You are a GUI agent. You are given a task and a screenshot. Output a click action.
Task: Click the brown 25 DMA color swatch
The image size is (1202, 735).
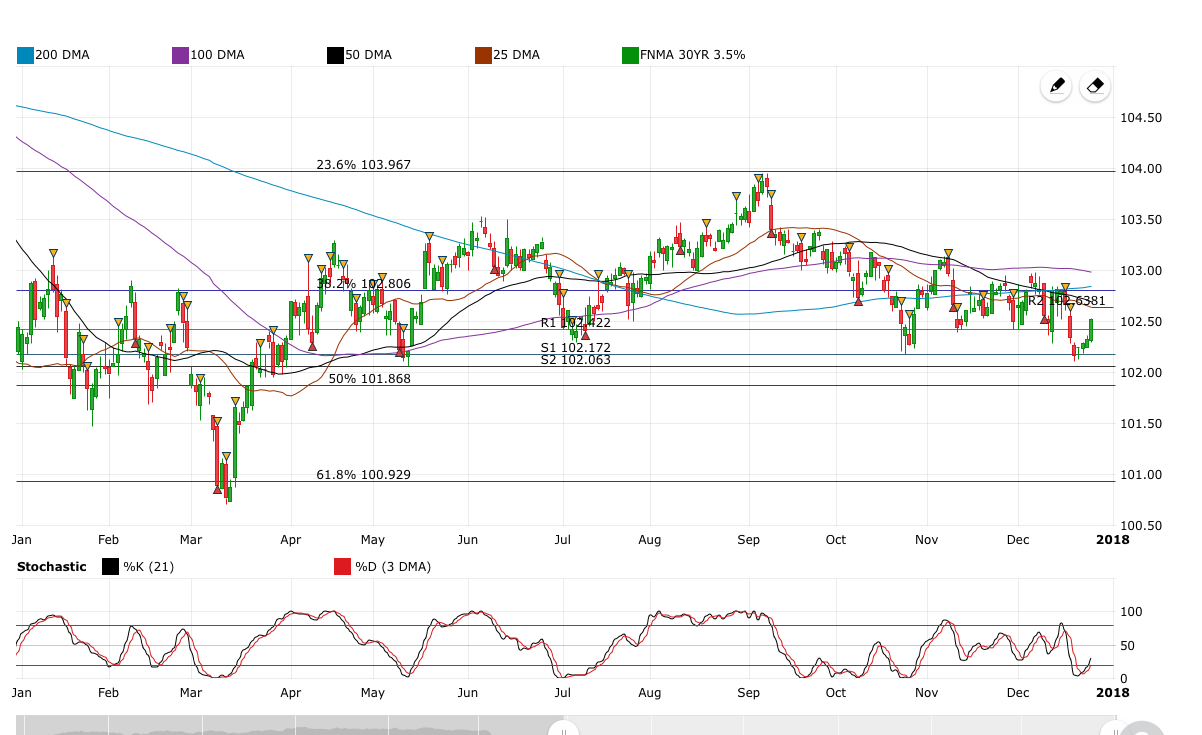click(483, 55)
